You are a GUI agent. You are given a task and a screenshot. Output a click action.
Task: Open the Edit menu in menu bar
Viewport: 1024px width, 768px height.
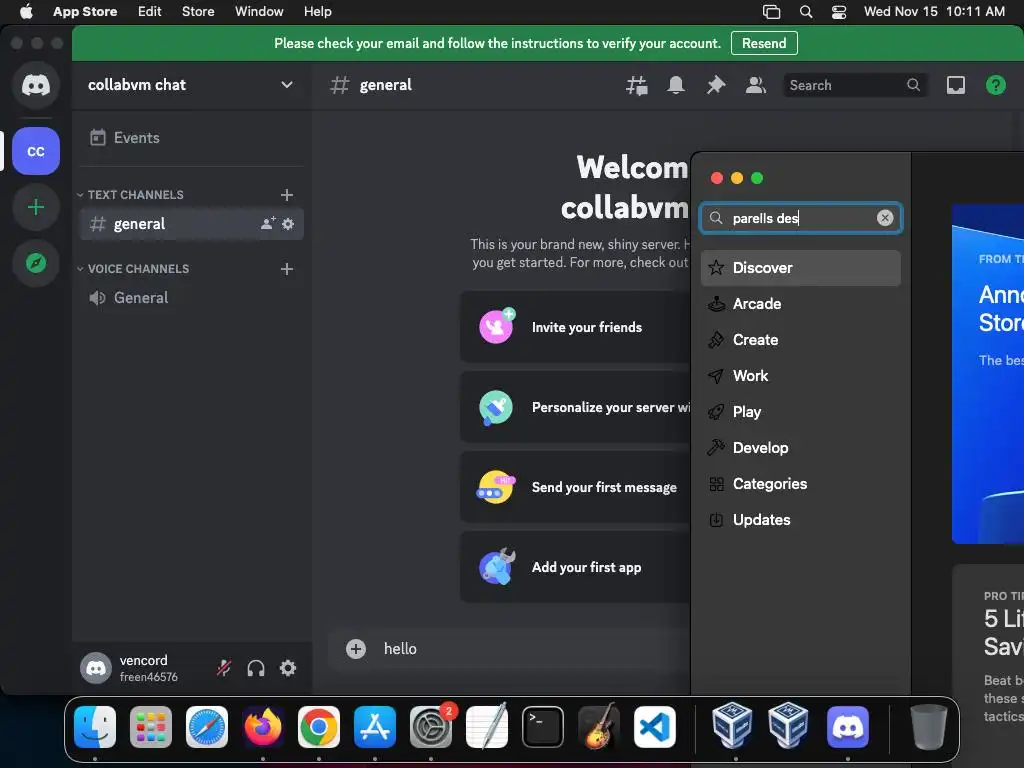(150, 11)
